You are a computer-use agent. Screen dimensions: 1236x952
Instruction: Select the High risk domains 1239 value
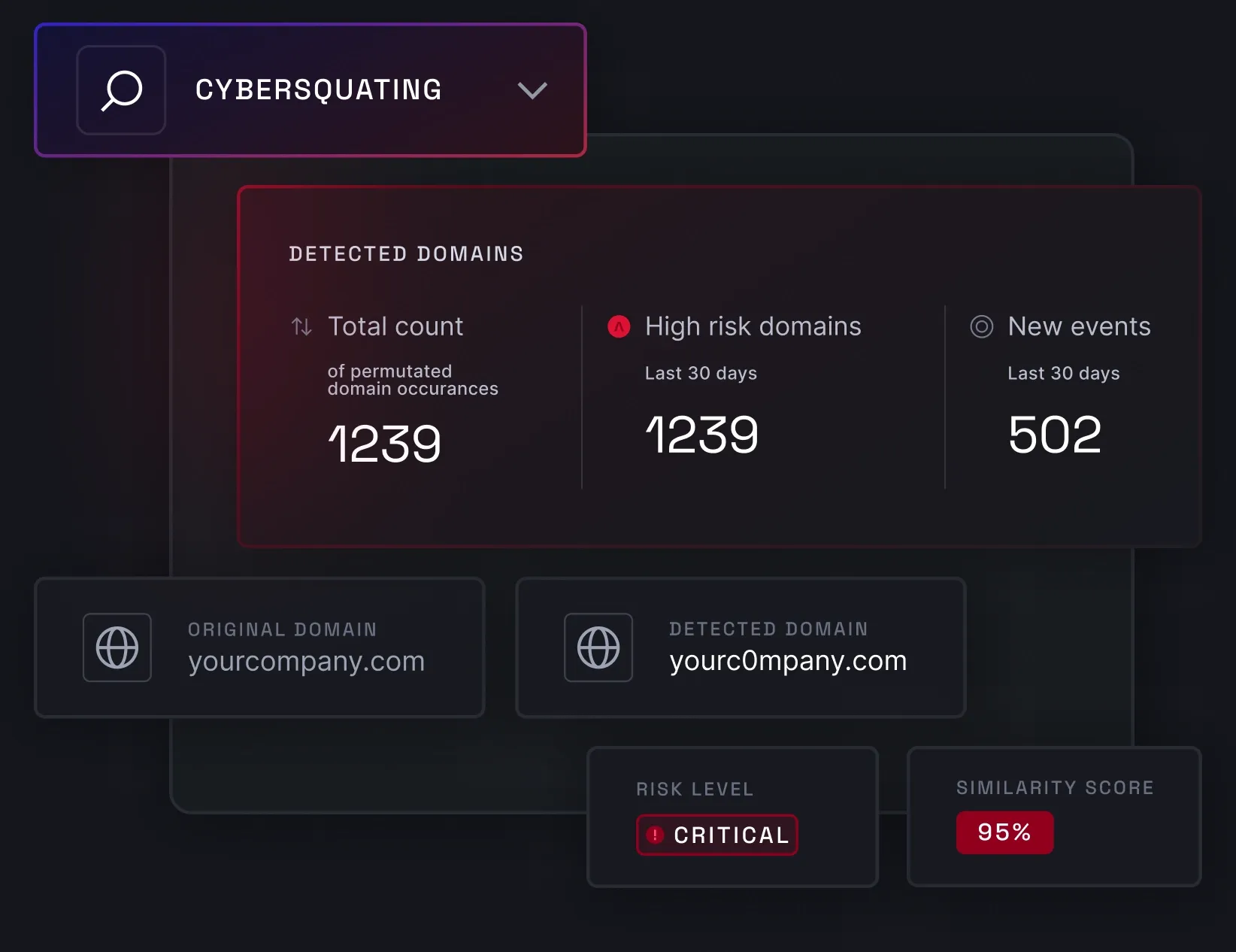701,435
